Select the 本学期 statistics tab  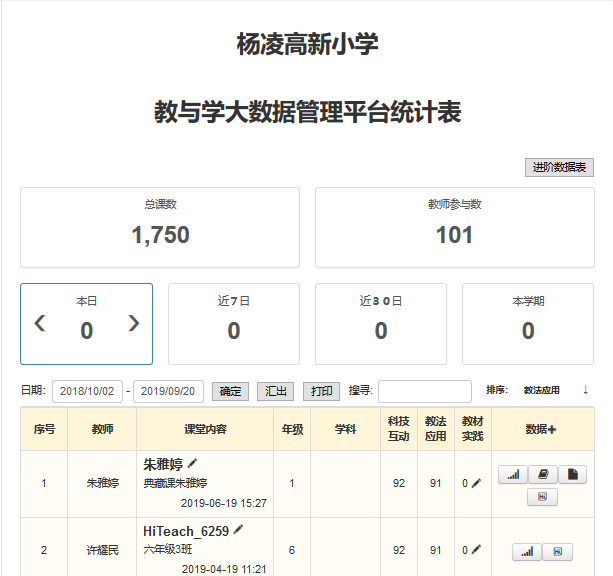click(527, 324)
